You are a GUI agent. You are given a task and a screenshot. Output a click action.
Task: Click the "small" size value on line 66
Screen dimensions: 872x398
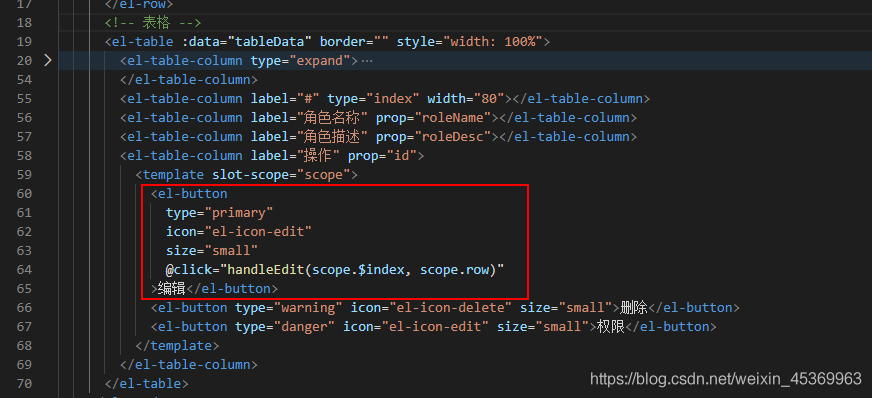coord(586,307)
